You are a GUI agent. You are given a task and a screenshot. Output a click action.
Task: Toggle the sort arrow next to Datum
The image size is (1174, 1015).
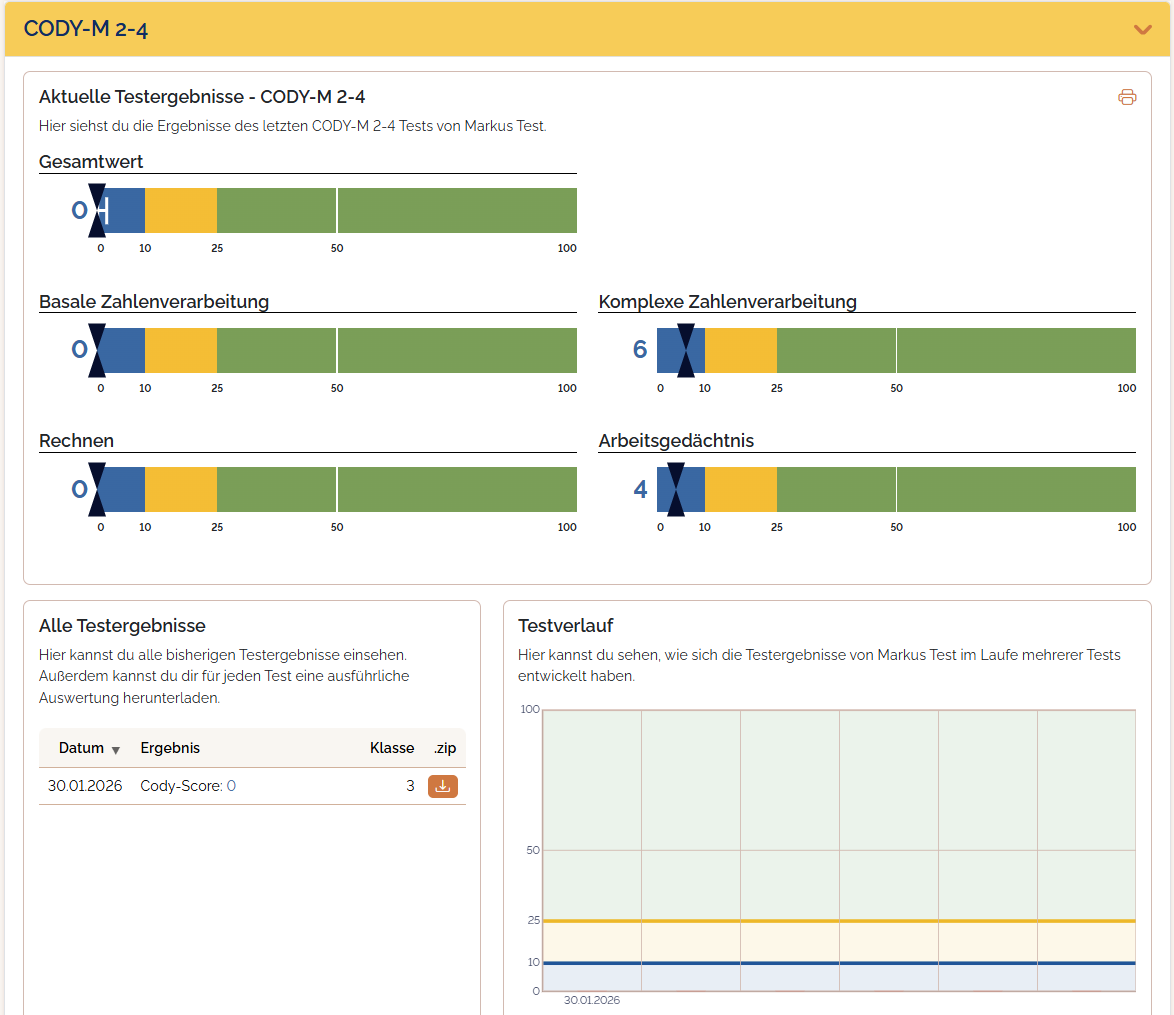(x=116, y=750)
